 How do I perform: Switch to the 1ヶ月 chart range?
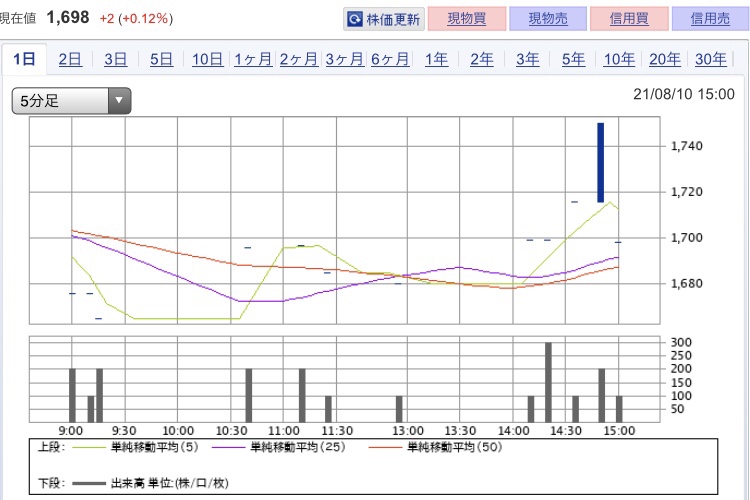tap(253, 59)
